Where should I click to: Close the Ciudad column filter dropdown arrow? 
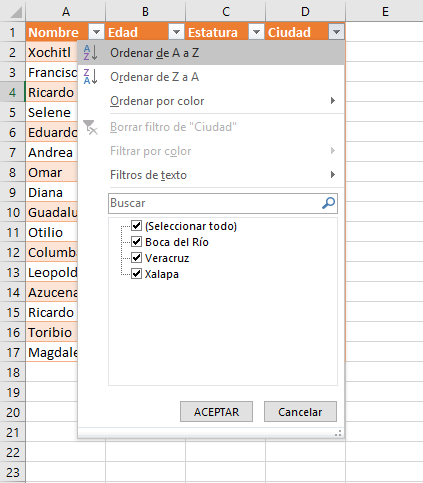[336, 32]
